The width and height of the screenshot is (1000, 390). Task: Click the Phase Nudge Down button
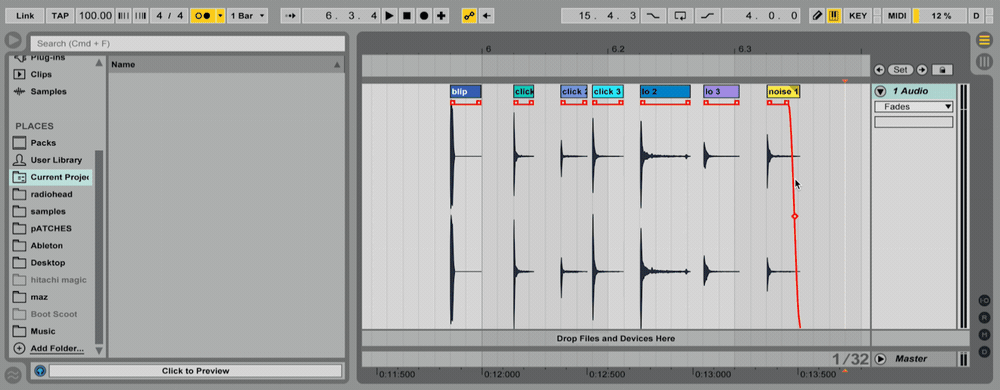[124, 16]
